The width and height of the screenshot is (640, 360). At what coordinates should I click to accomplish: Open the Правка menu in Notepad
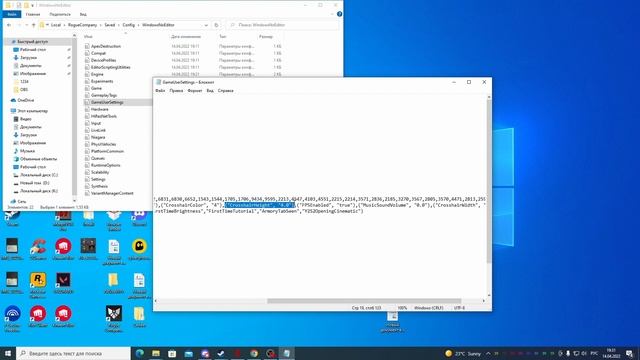pos(176,91)
